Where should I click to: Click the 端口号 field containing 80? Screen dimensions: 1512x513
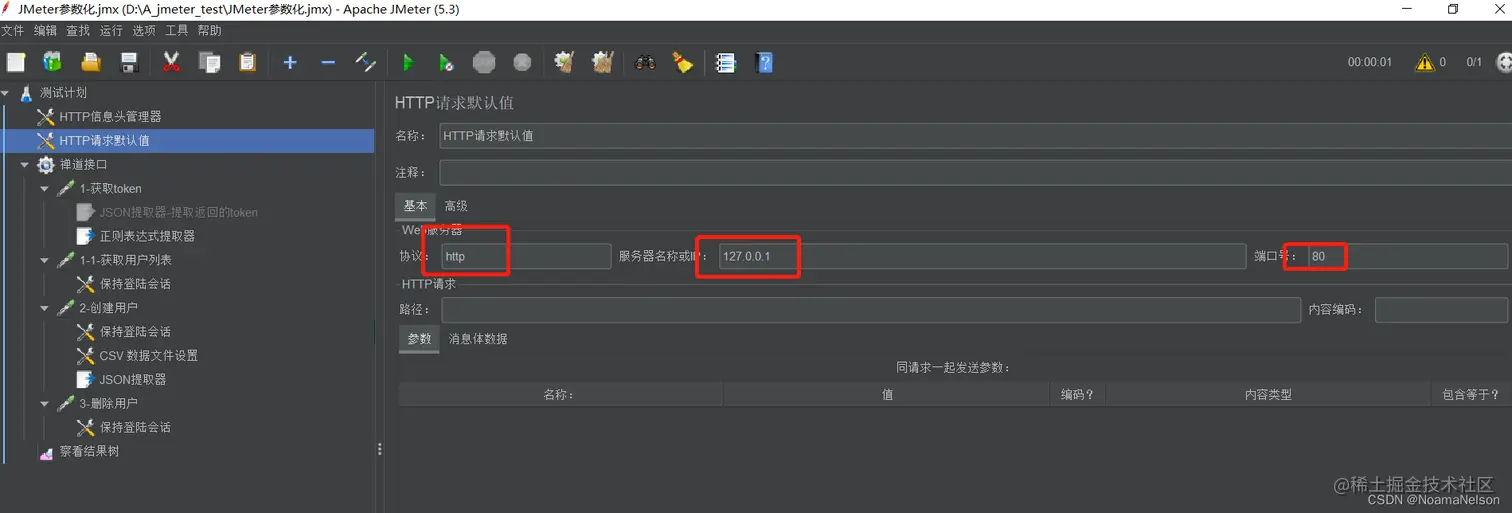[1407, 256]
